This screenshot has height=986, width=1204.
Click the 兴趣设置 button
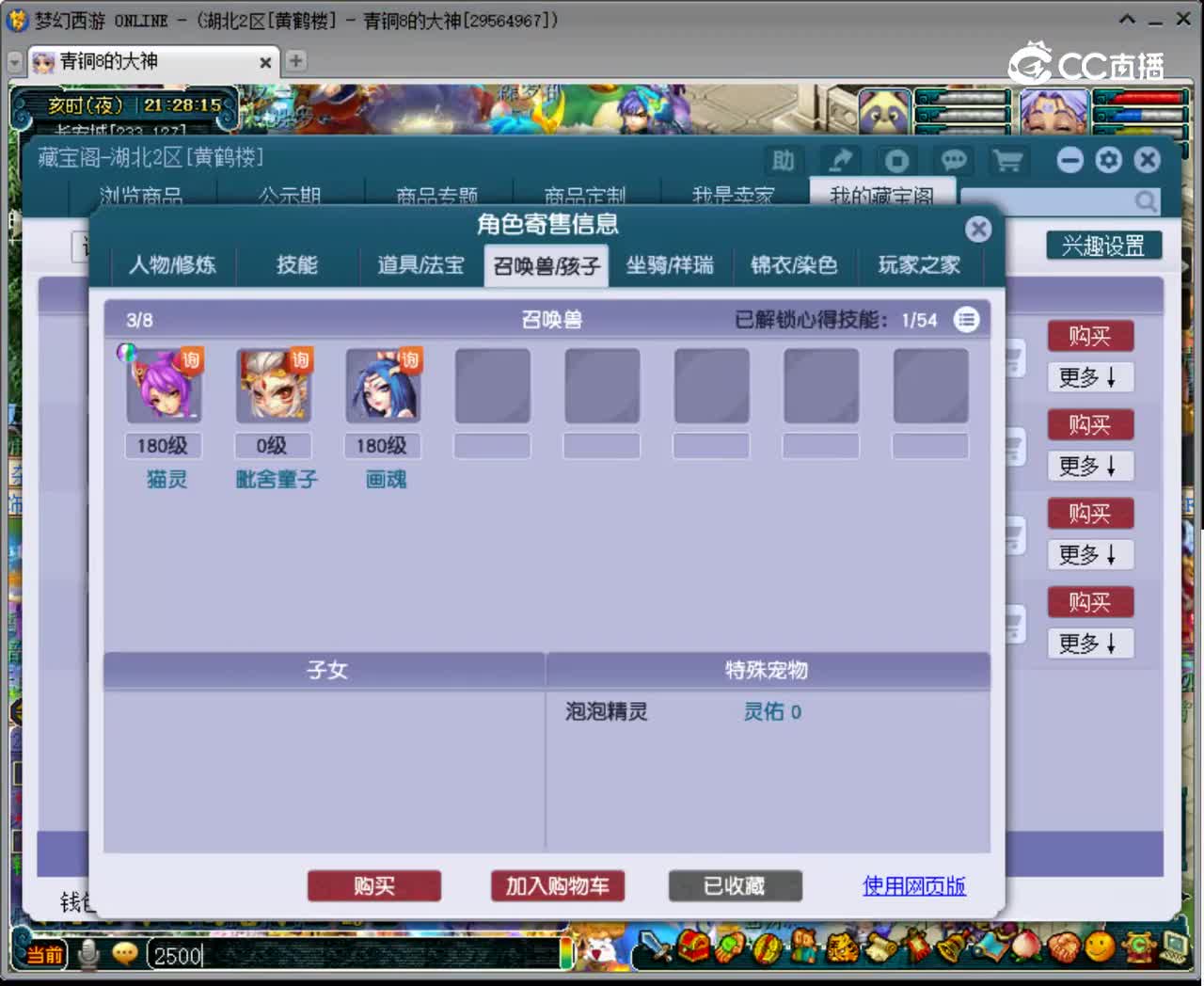[x=1104, y=246]
